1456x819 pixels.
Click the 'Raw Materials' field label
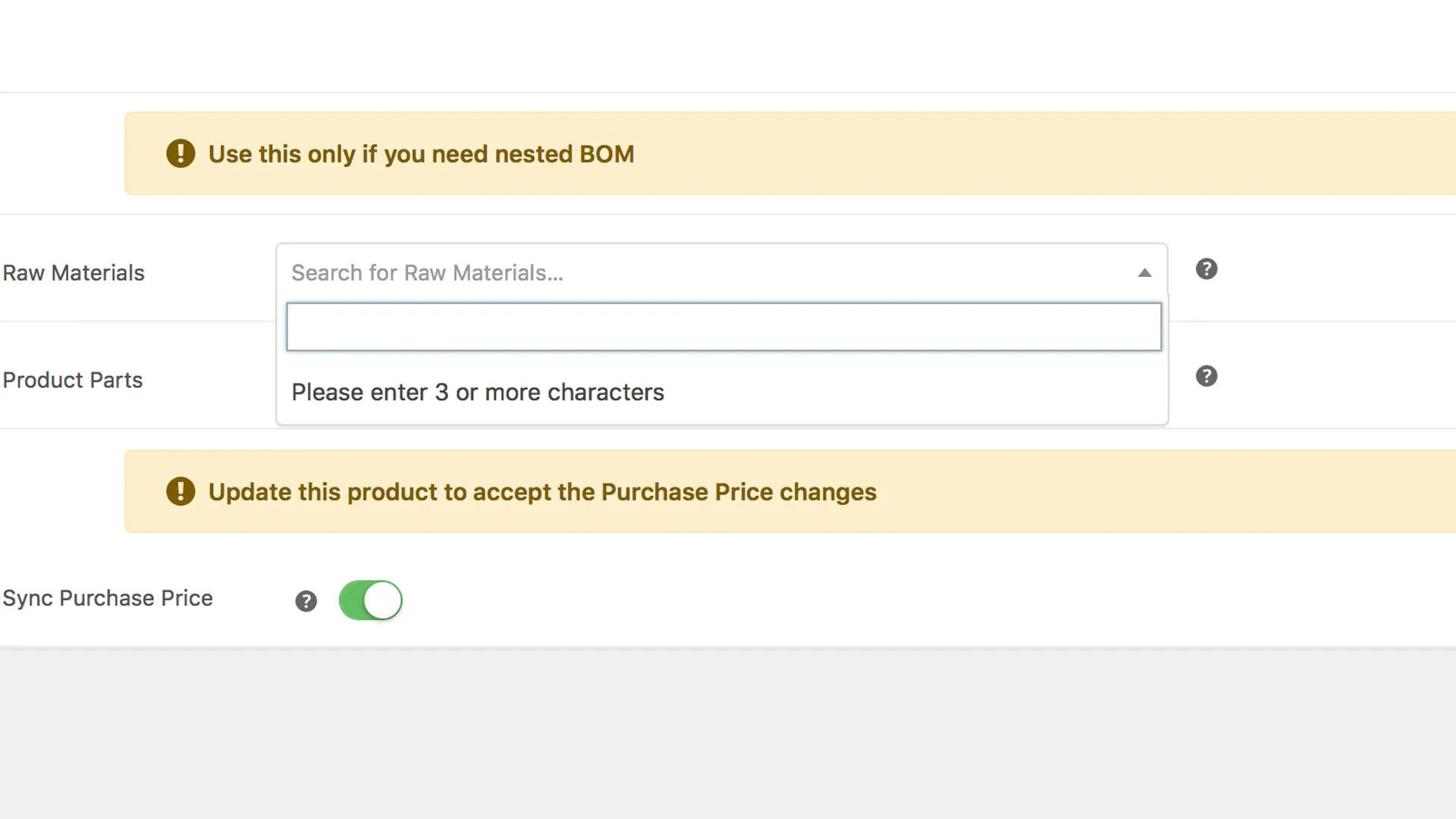click(74, 273)
